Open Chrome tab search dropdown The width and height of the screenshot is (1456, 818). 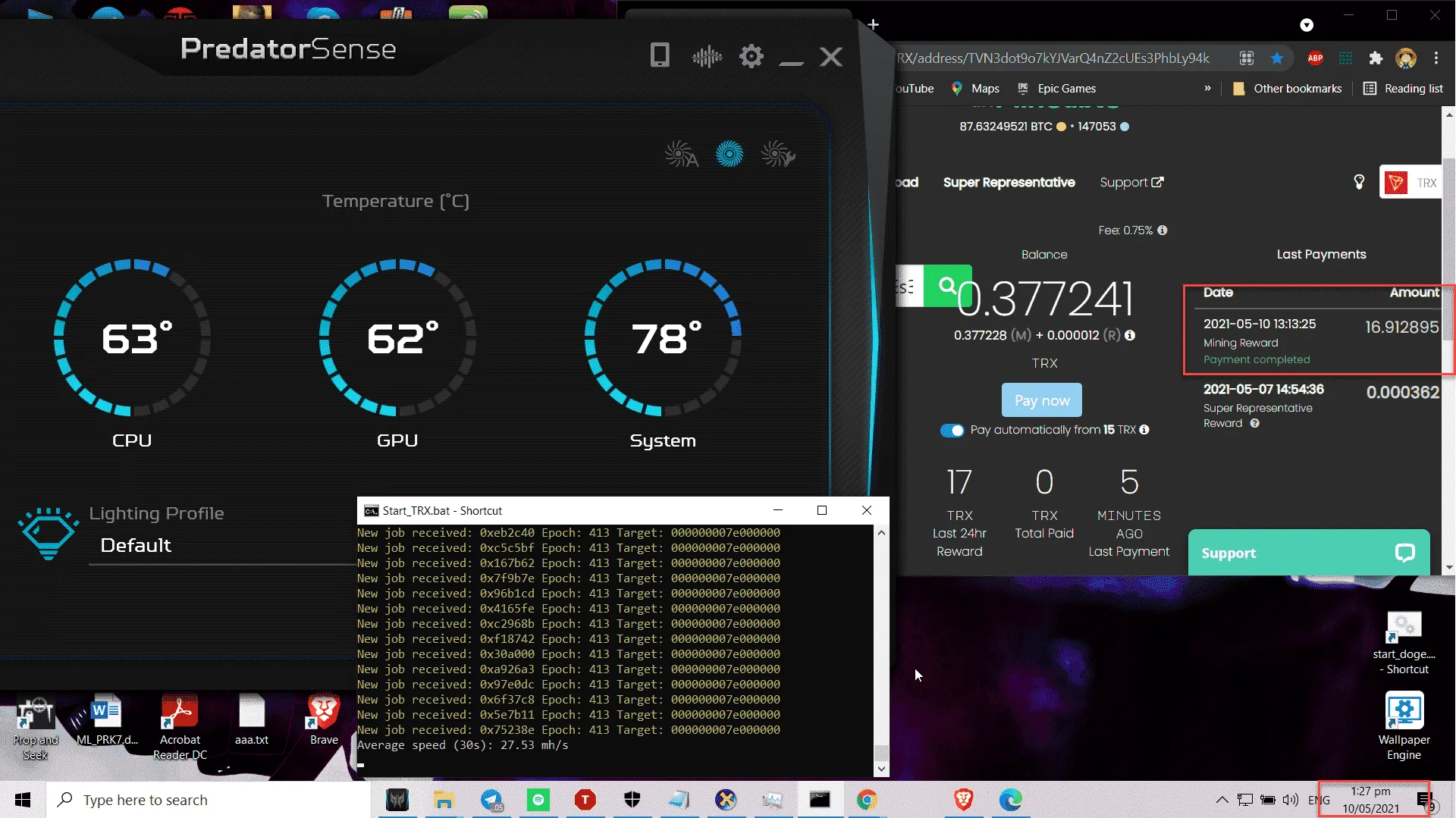click(1307, 25)
